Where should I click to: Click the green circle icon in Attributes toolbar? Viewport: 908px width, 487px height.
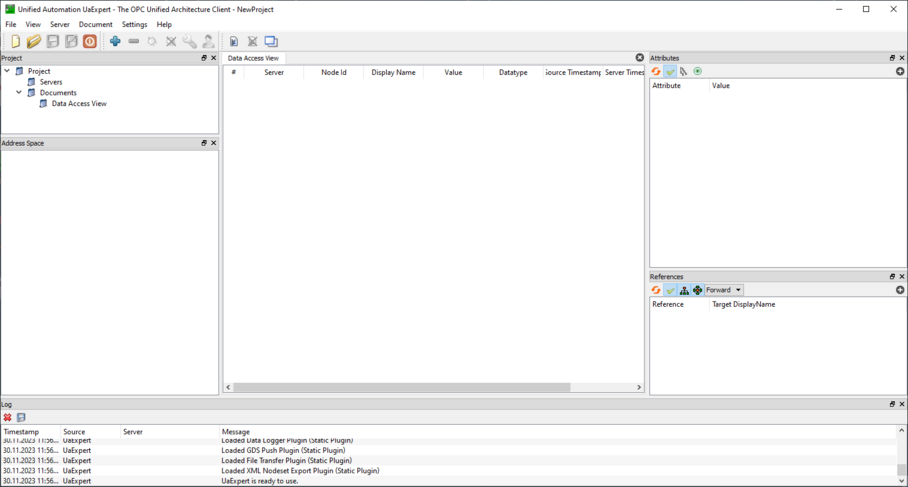[x=698, y=72]
